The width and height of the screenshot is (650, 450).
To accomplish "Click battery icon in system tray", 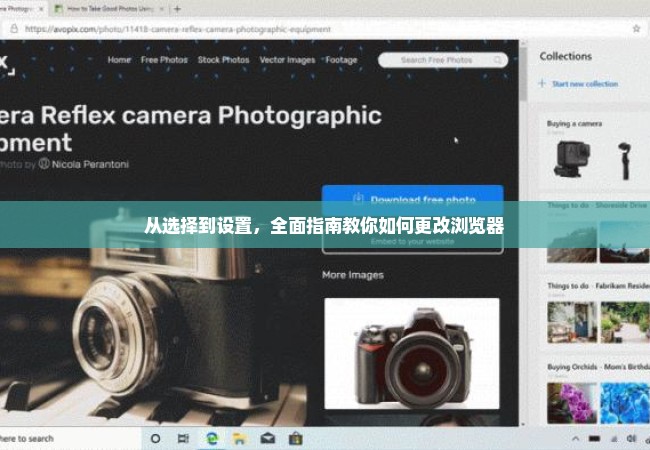I will coord(594,438).
